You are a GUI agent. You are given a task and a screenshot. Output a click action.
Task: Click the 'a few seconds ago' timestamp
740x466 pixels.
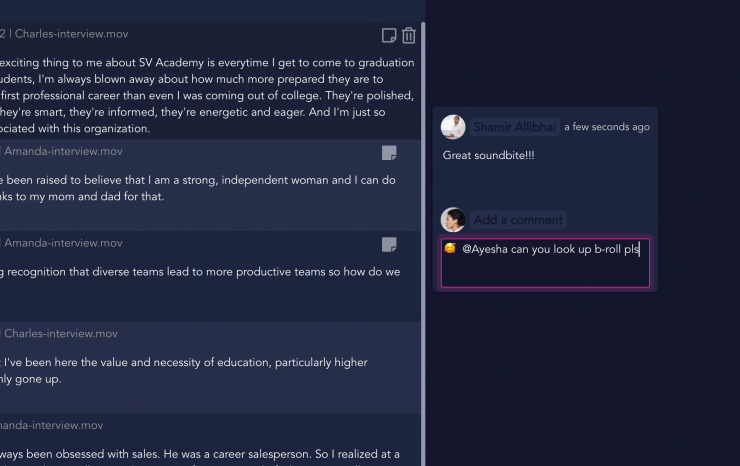(606, 127)
